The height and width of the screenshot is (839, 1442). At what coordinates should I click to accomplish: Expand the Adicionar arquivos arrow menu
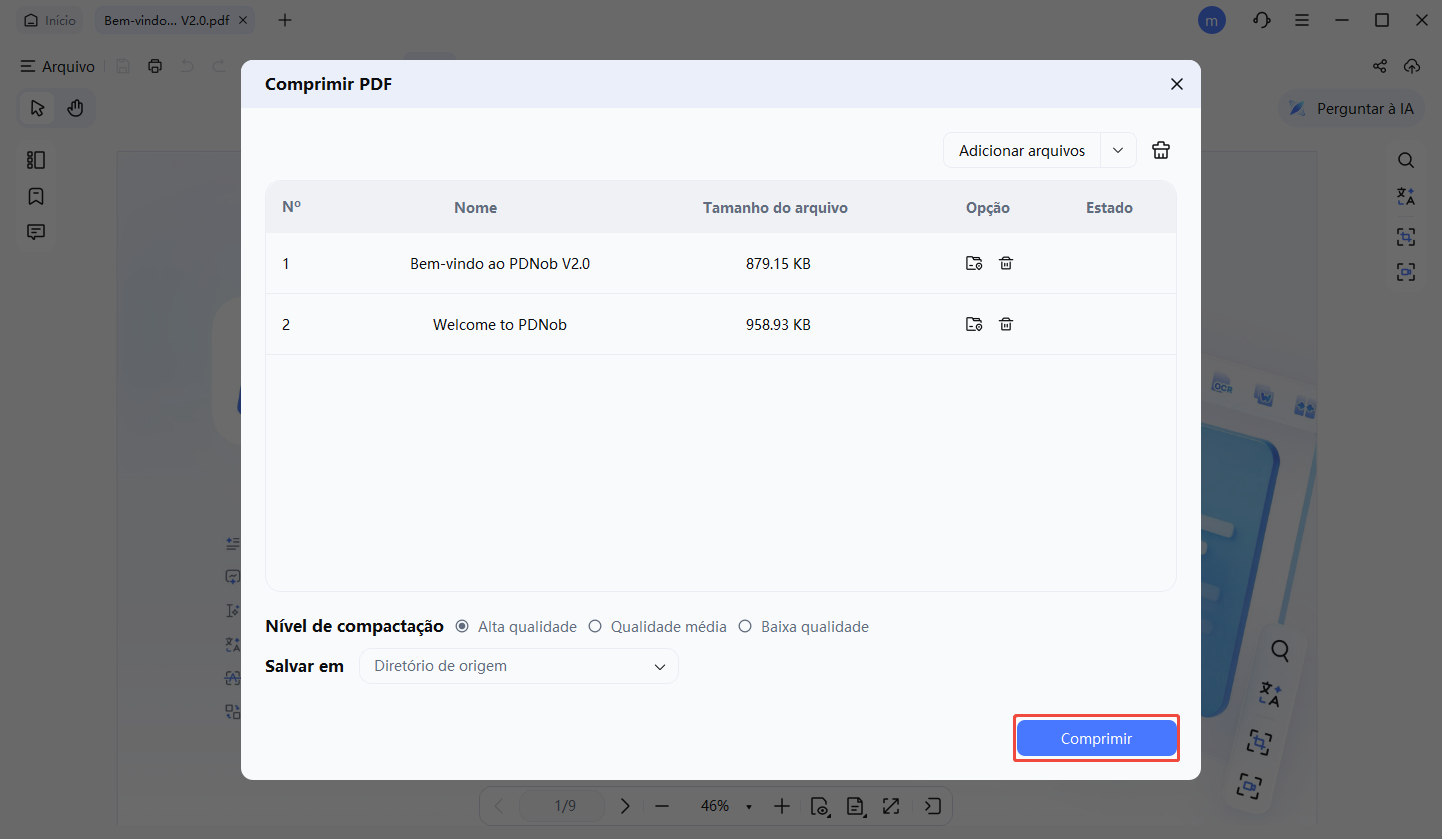coord(1118,150)
